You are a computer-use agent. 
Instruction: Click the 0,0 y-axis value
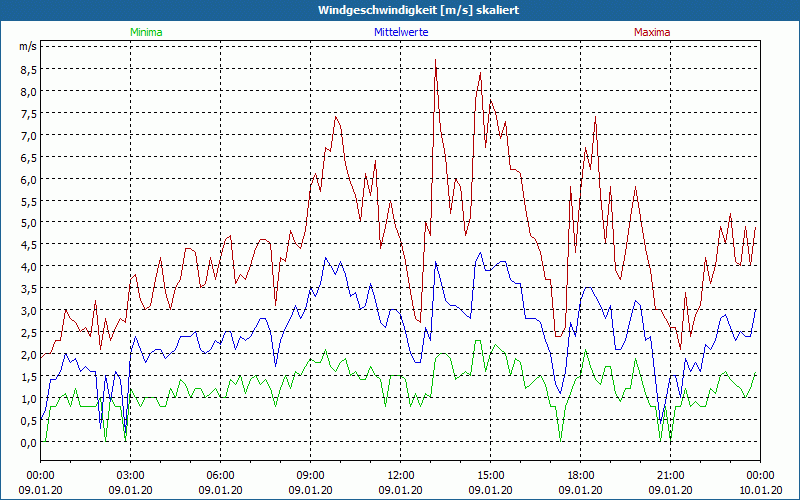[x=28, y=443]
